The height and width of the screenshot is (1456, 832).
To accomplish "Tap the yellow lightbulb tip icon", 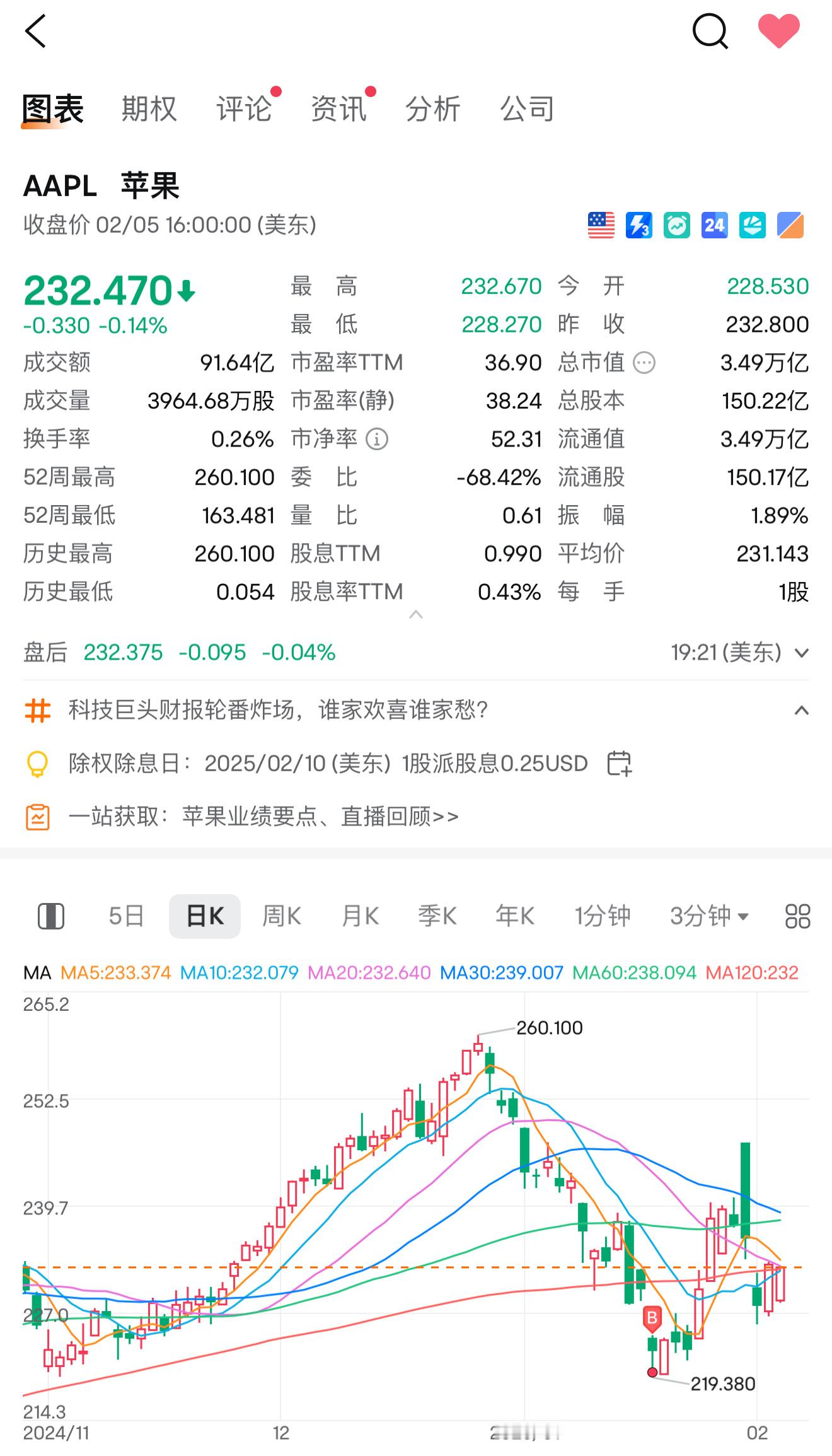I will 37,764.
